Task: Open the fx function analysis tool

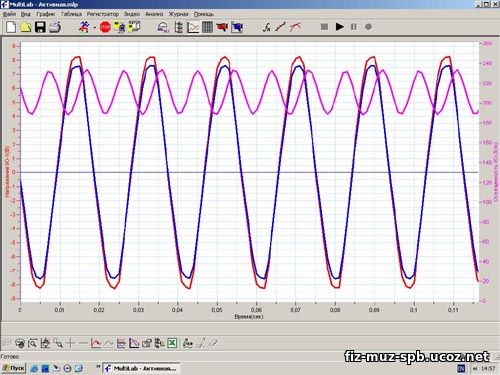Action: pyautogui.click(x=266, y=27)
